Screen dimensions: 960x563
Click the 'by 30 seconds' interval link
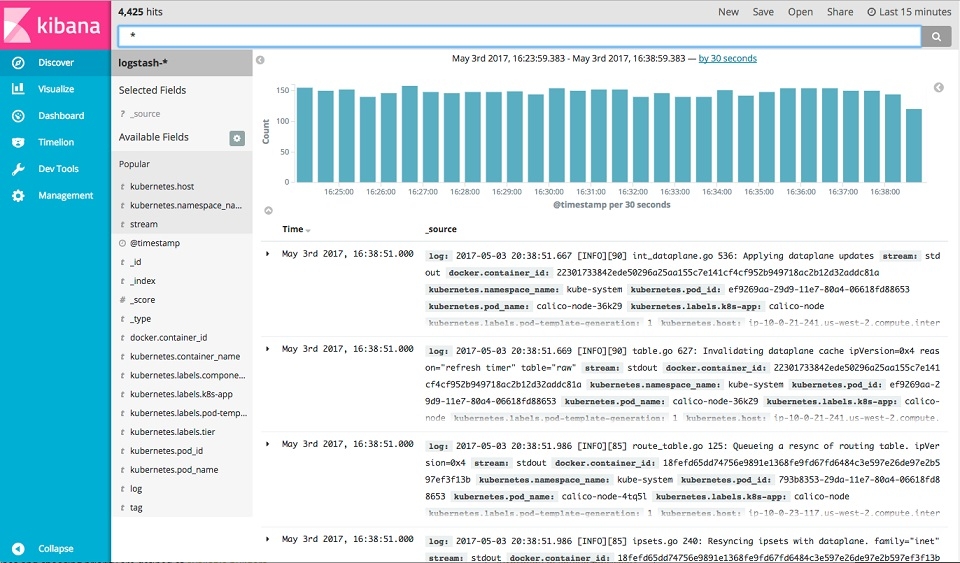point(727,59)
